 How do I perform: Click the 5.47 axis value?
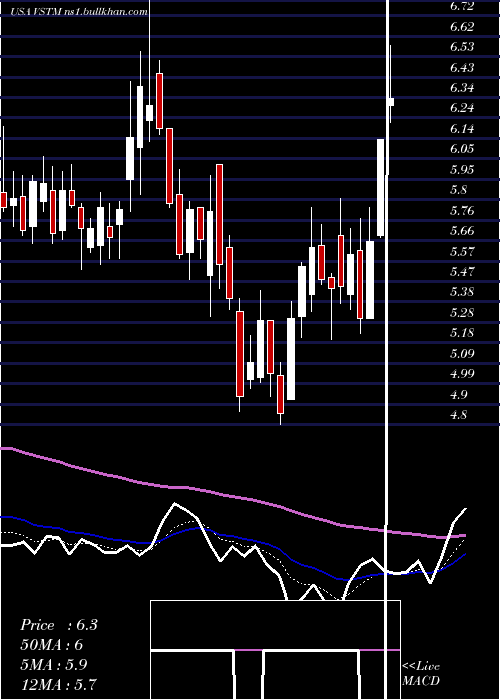tap(462, 272)
